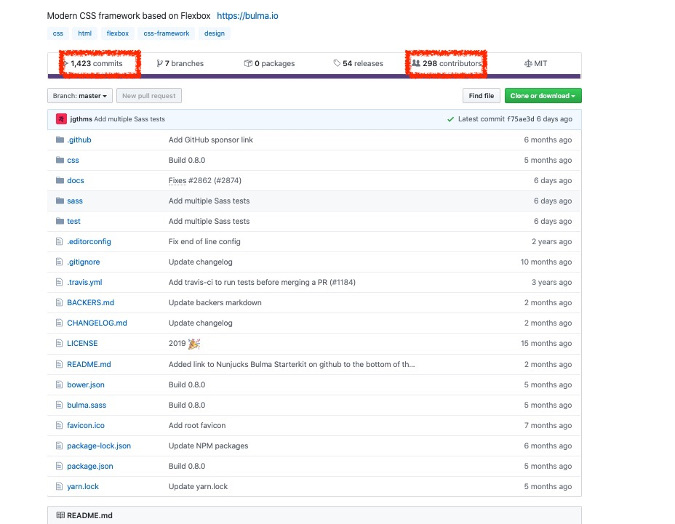Click the folder icon next to .github
This screenshot has height=524, width=675.
(x=59, y=140)
